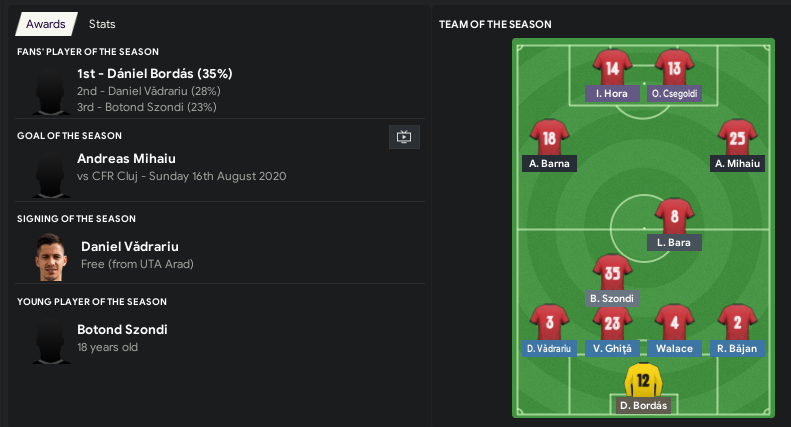Open Andreas Mihaiu goal of the season link
The width and height of the screenshot is (791, 427).
click(x=127, y=158)
